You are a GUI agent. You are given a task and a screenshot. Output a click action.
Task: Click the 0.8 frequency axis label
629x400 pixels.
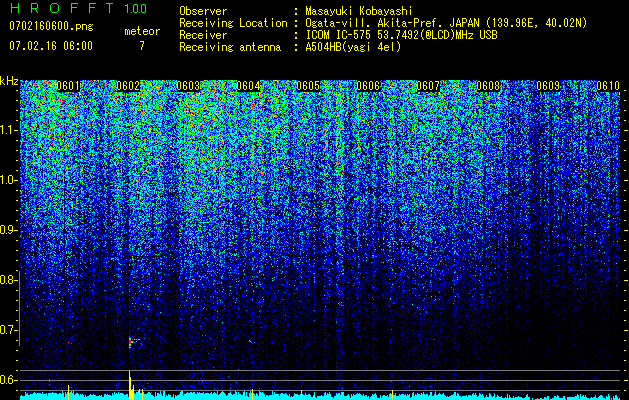[7, 280]
